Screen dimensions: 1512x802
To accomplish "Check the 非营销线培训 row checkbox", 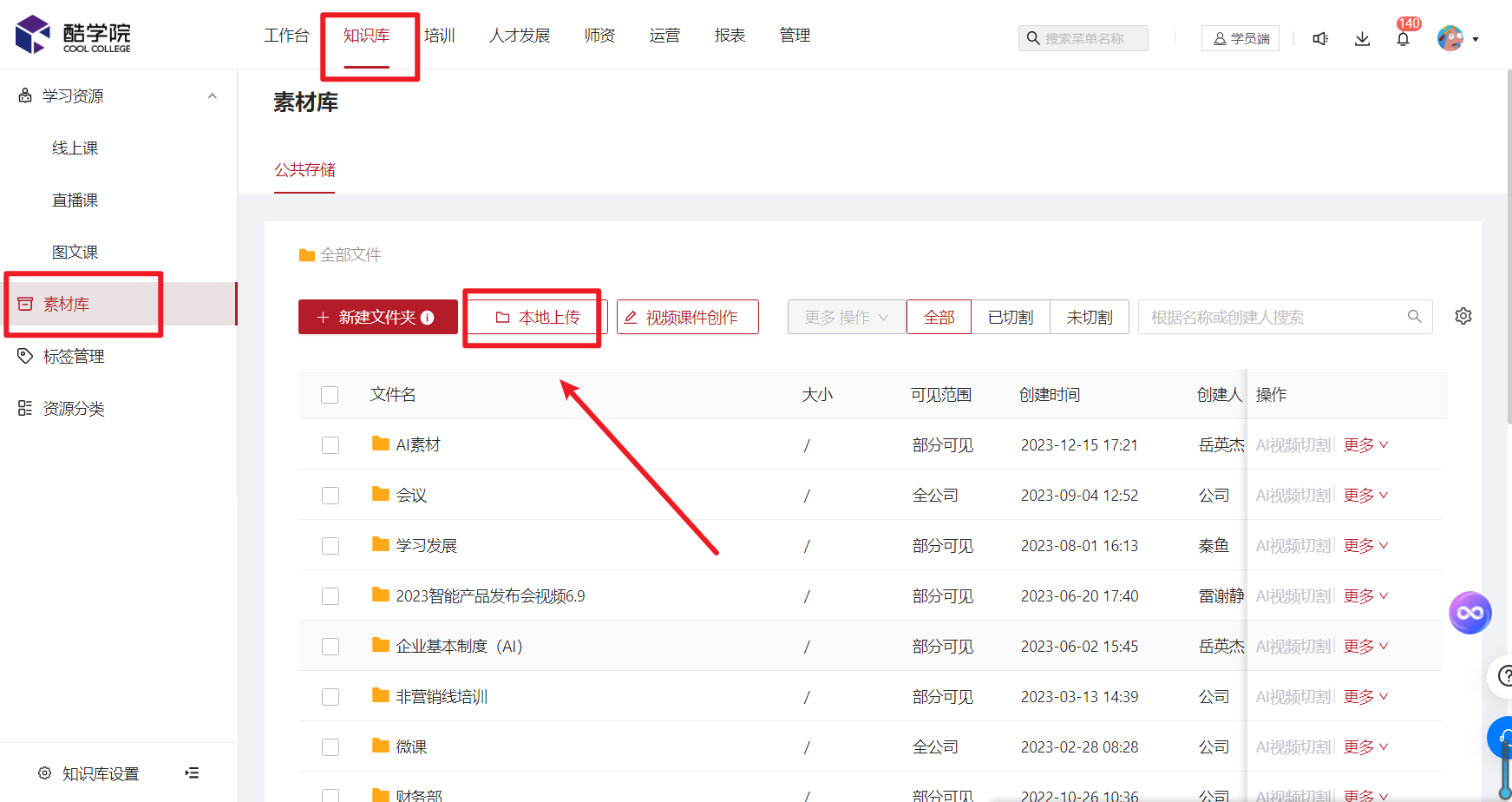I will coord(331,697).
